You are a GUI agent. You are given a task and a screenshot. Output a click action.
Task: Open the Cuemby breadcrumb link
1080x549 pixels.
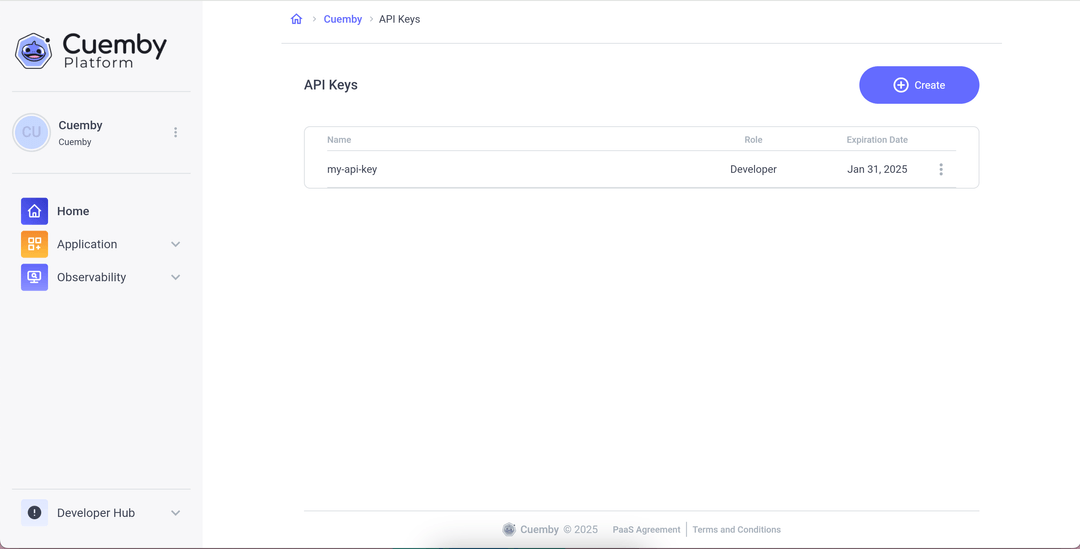342,19
